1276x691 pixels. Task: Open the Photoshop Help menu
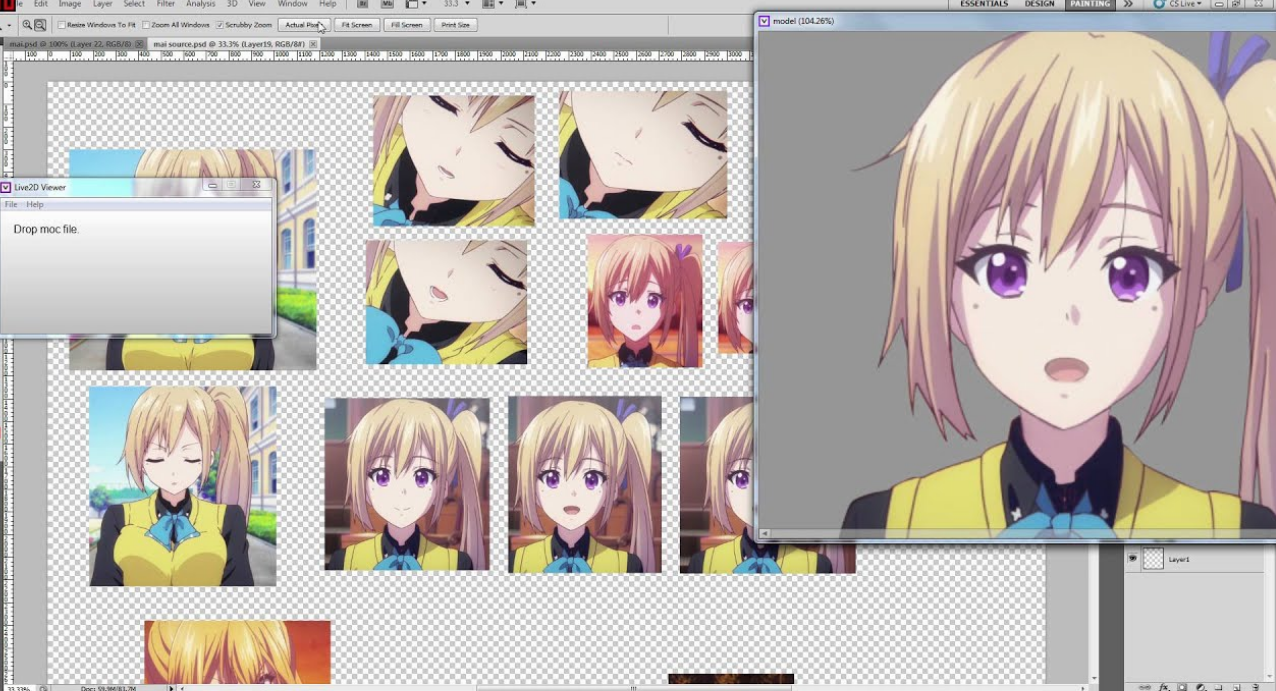[x=328, y=4]
